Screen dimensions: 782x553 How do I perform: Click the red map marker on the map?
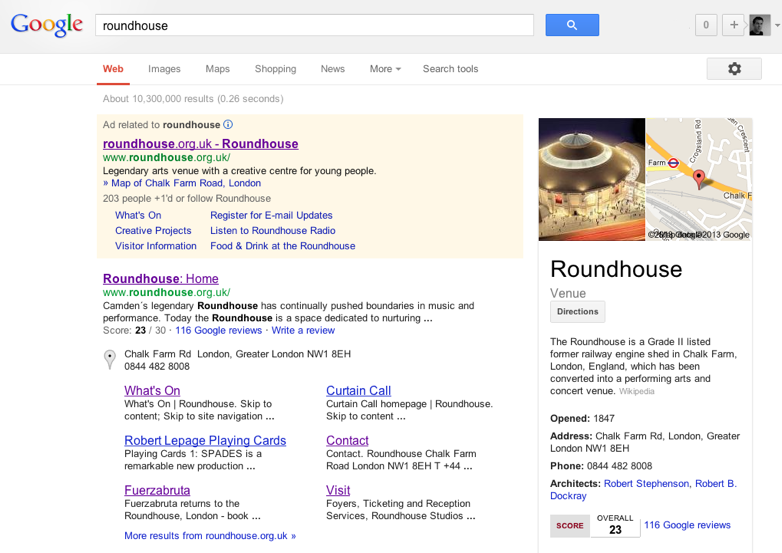click(x=699, y=179)
